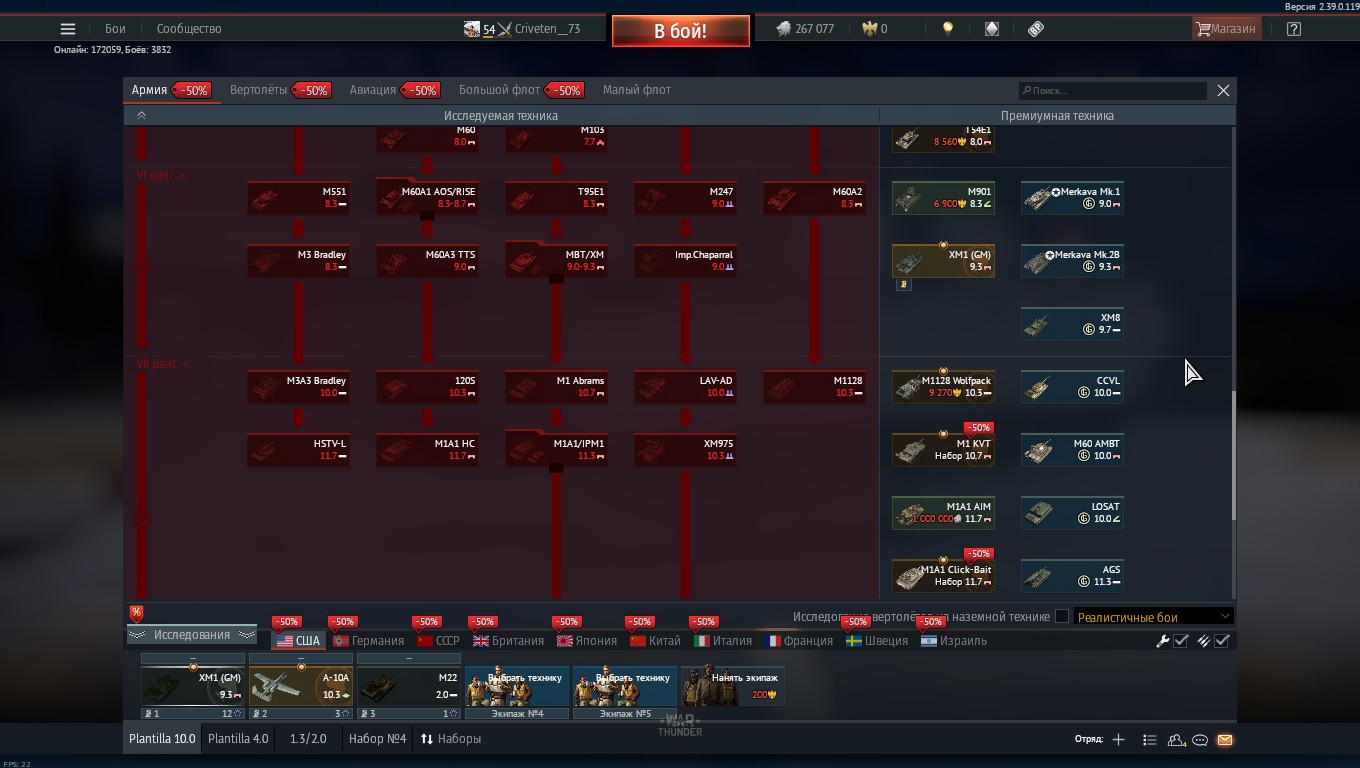Screen dimensions: 1360x768
Task: Collapse the tree with the double-chevron arrow
Action: pos(141,116)
